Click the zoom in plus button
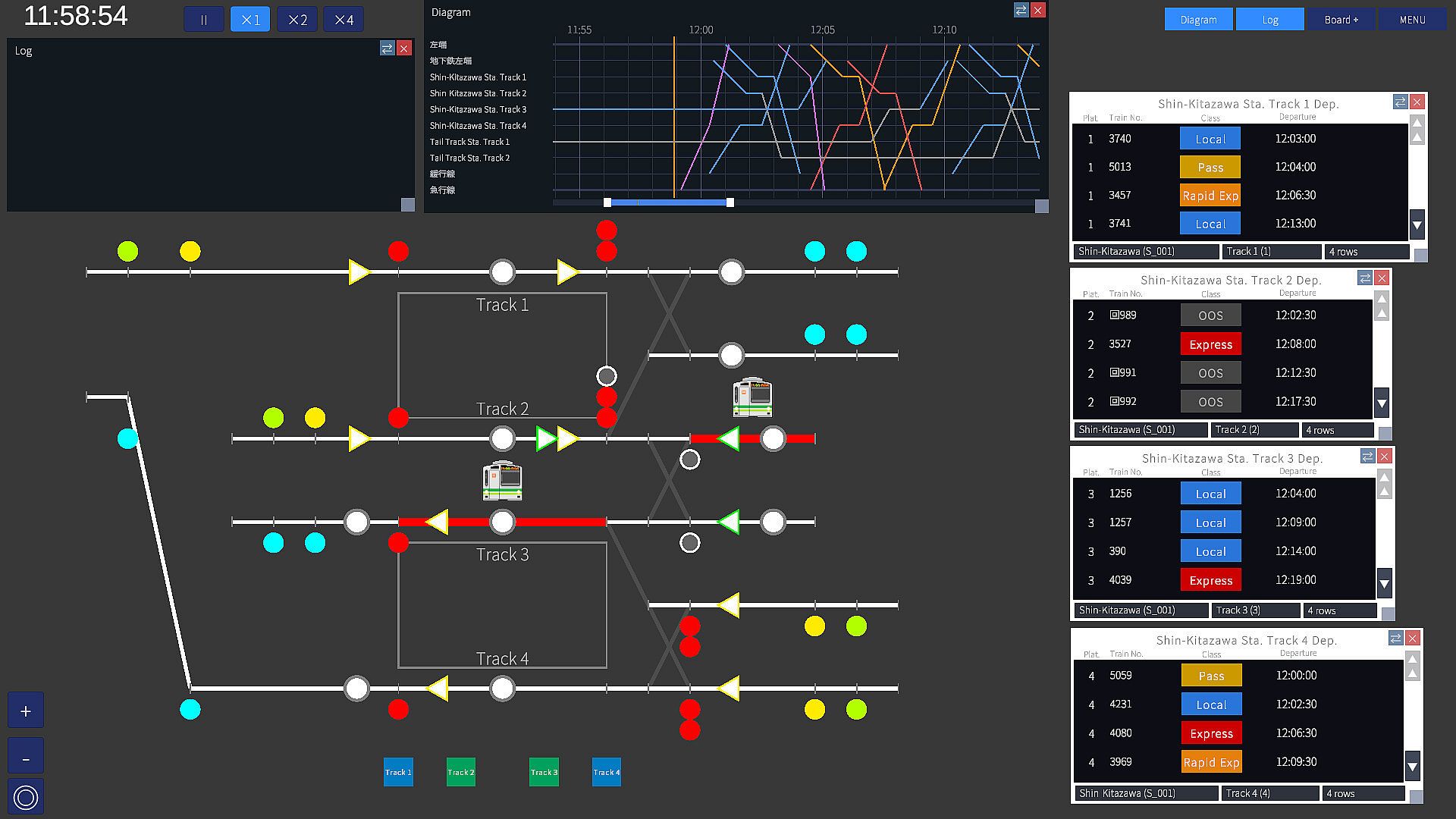The height and width of the screenshot is (819, 1456). coord(26,711)
